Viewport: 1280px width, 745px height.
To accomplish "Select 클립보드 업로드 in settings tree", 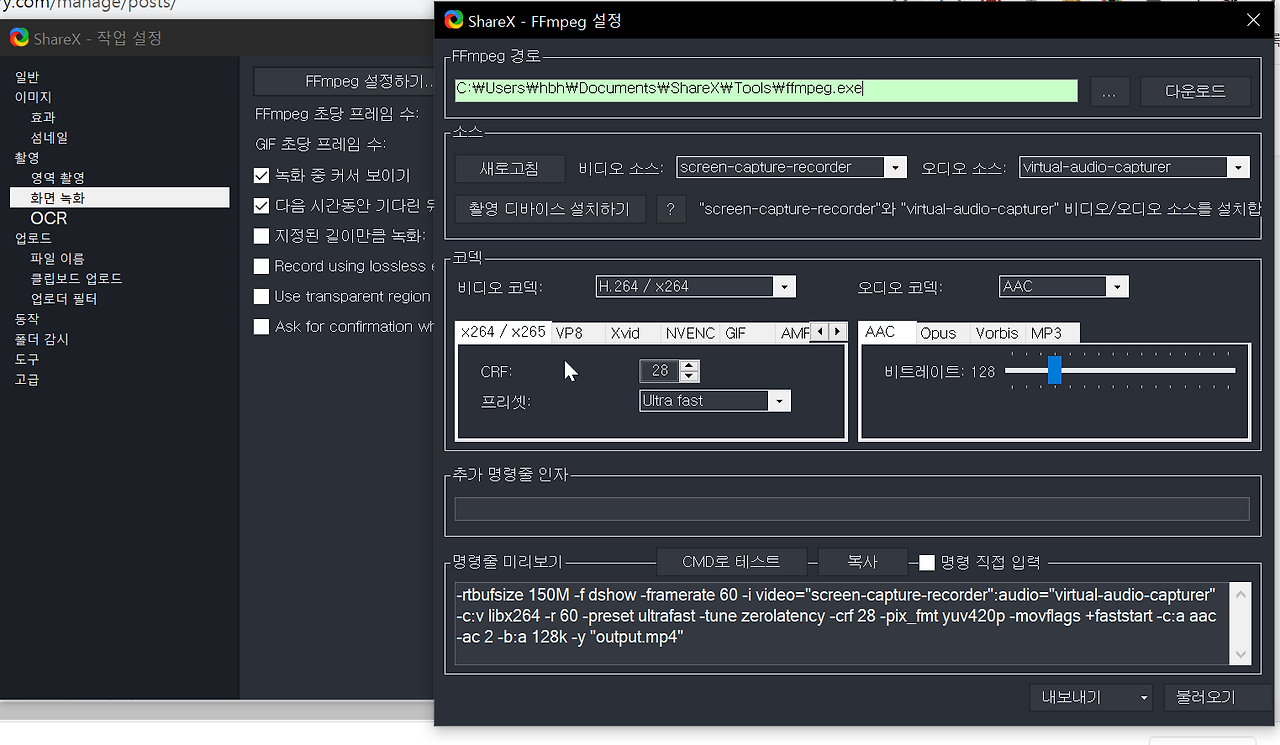I will pos(76,278).
